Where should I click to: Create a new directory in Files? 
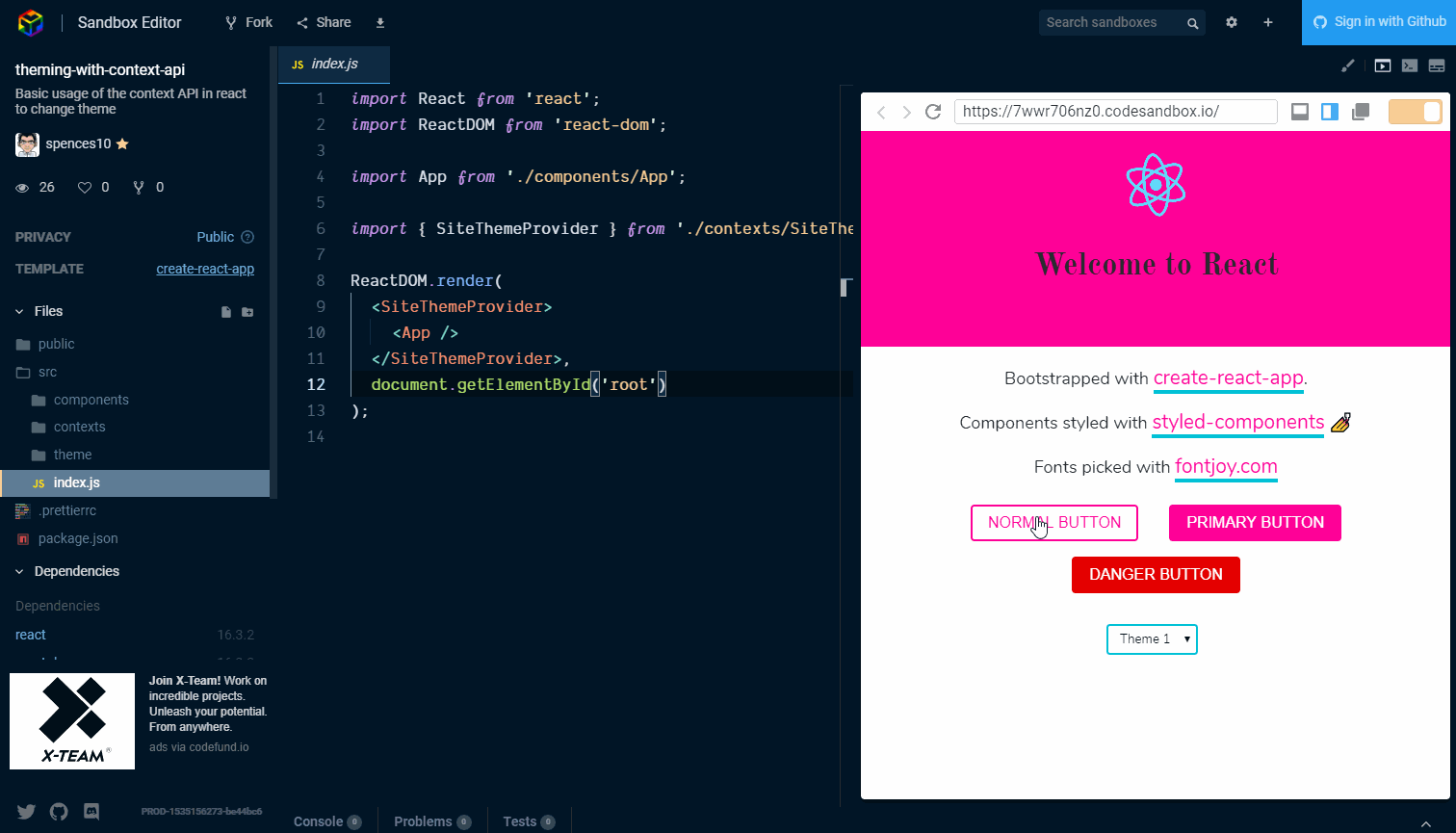click(x=247, y=312)
